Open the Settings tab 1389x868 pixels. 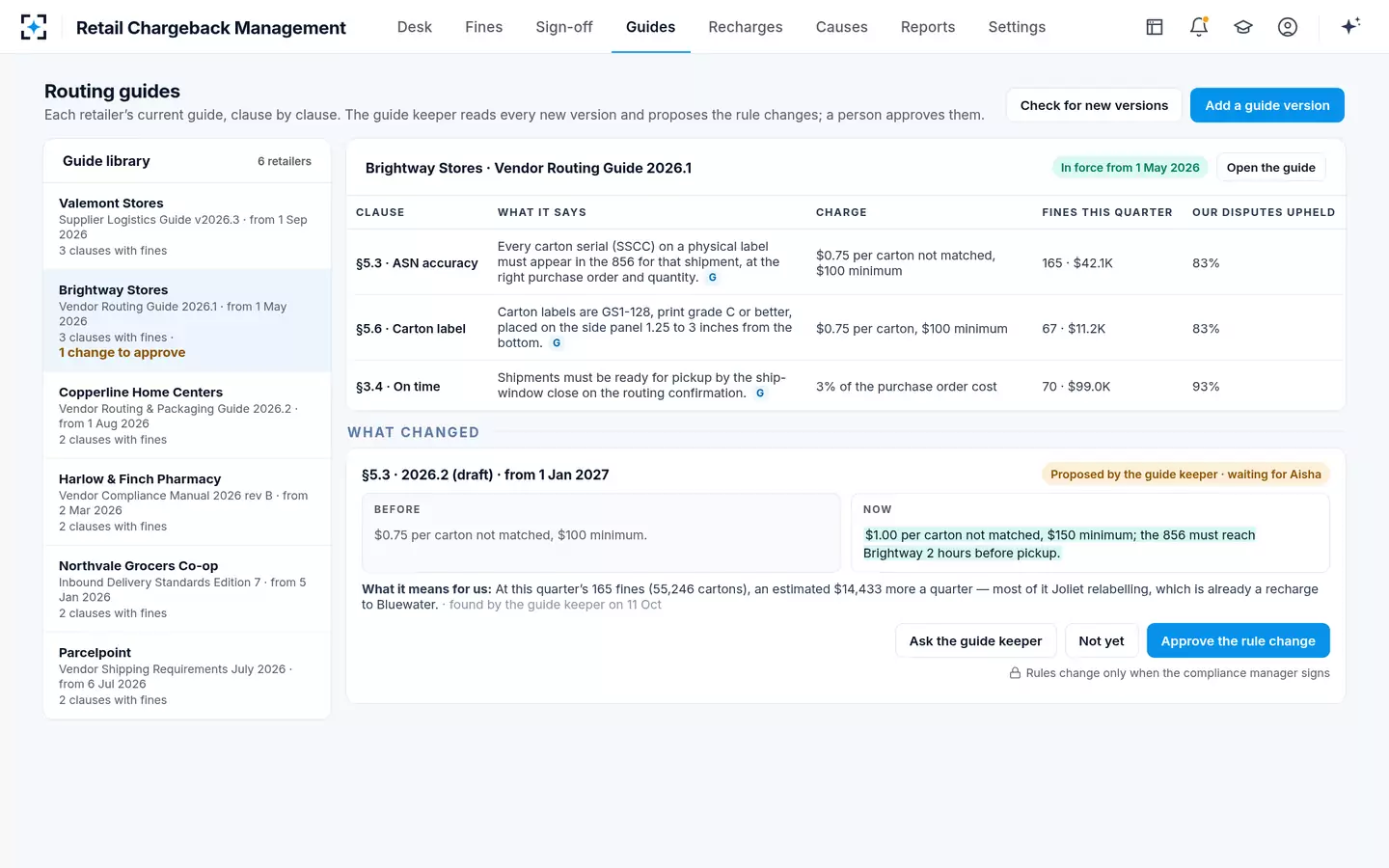tap(1017, 27)
